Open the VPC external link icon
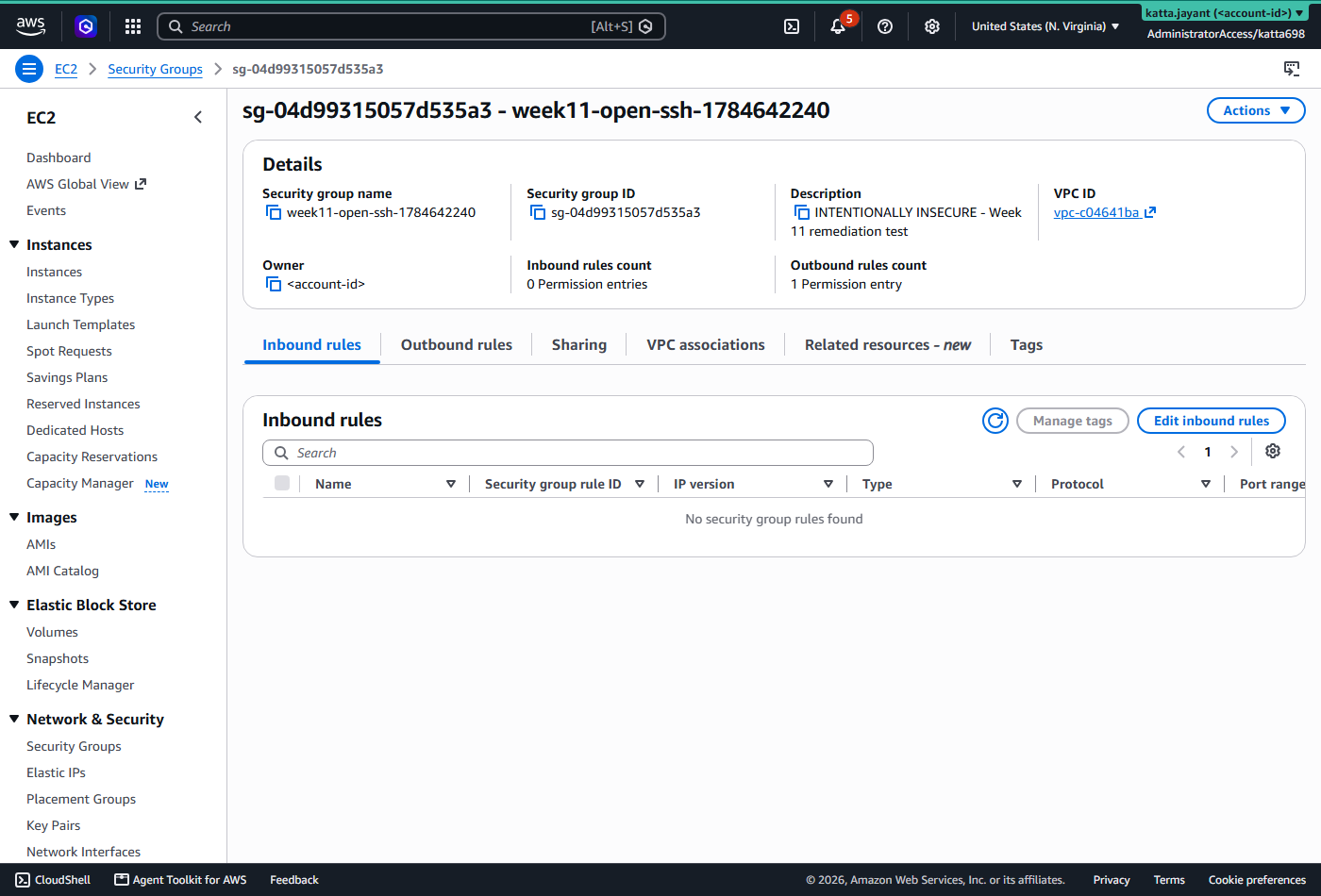This screenshot has height=896, width=1321. click(x=1150, y=213)
